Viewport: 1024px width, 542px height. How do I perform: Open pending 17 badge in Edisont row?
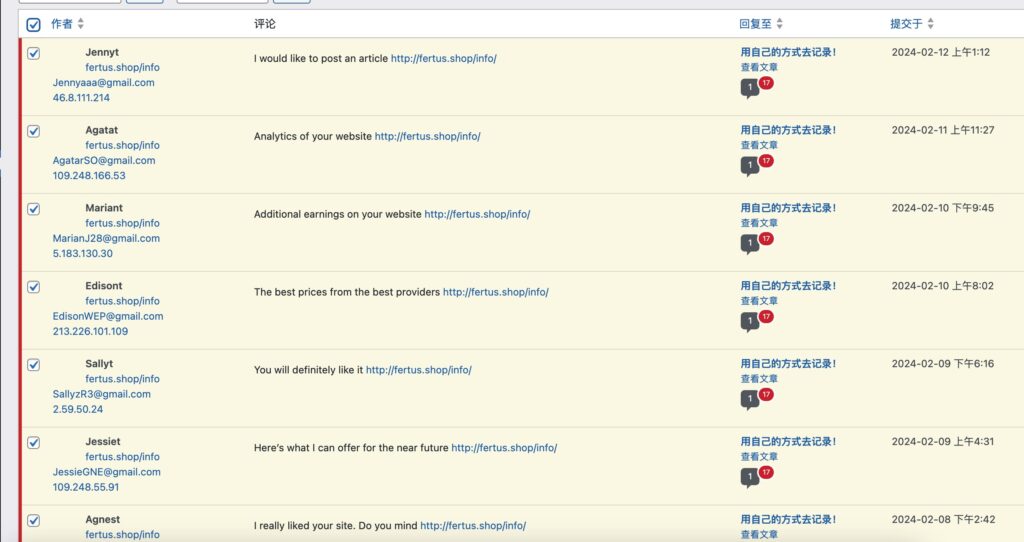(766, 316)
